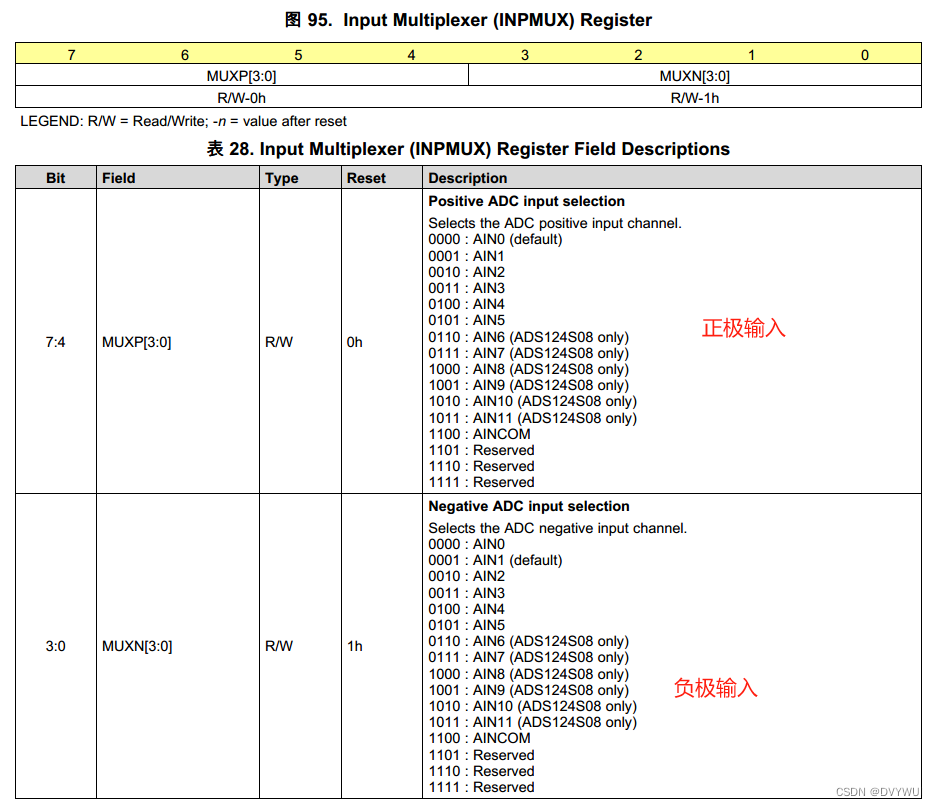Click '1100 : AINCOM' in negative input list
This screenshot has height=806, width=938.
point(479,738)
